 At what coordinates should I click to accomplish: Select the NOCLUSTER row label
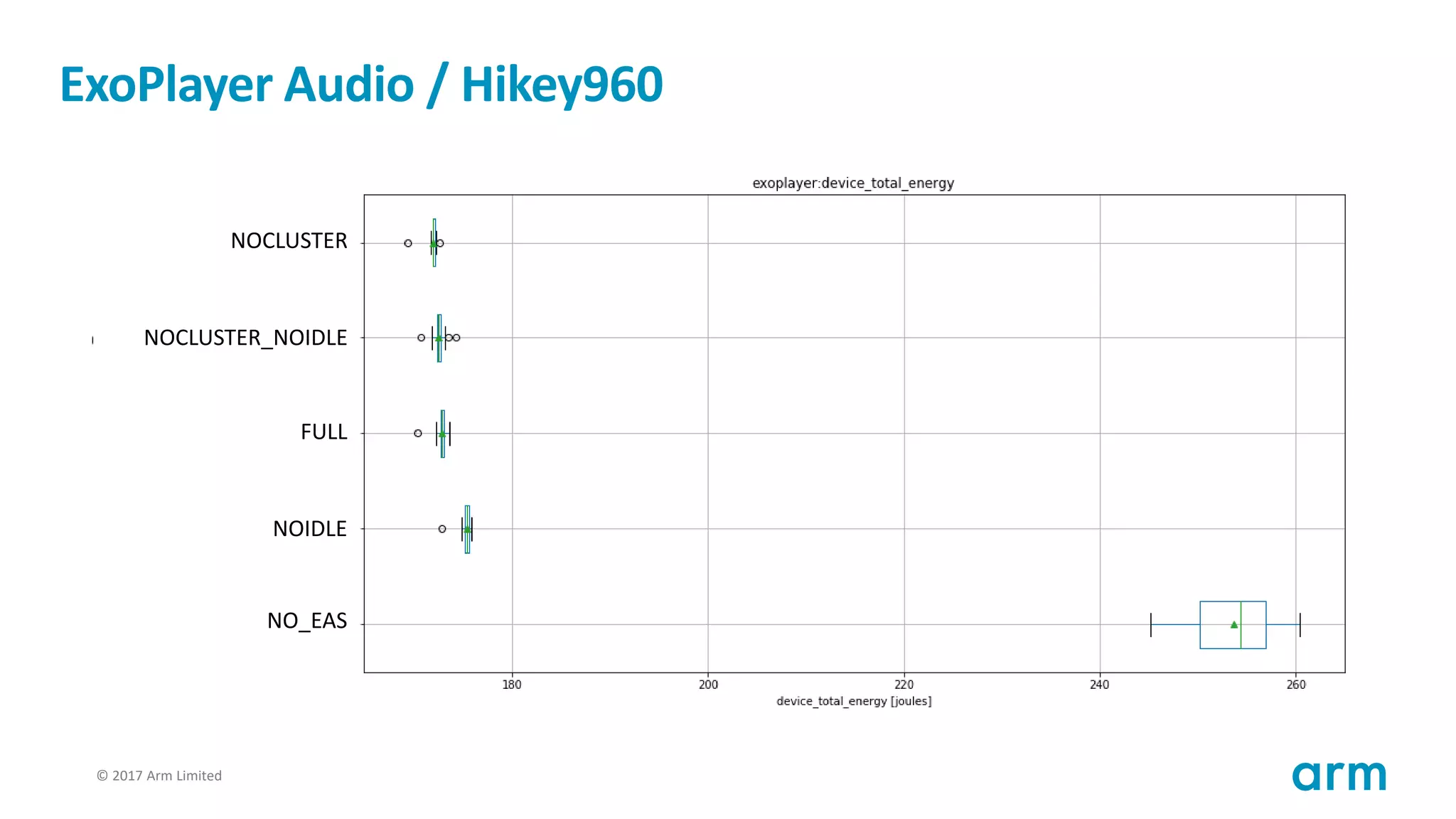pyautogui.click(x=289, y=241)
